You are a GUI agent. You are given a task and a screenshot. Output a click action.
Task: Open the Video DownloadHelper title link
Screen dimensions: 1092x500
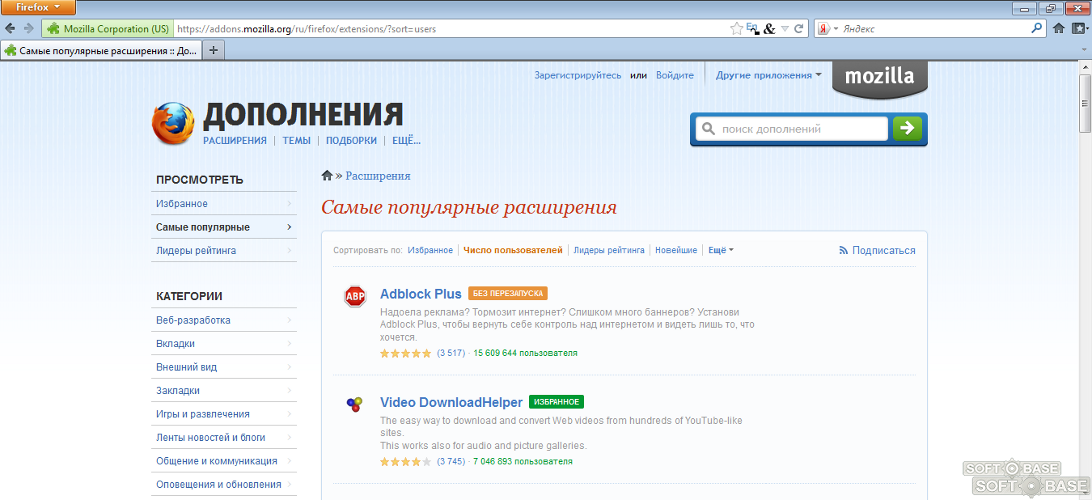coord(451,403)
